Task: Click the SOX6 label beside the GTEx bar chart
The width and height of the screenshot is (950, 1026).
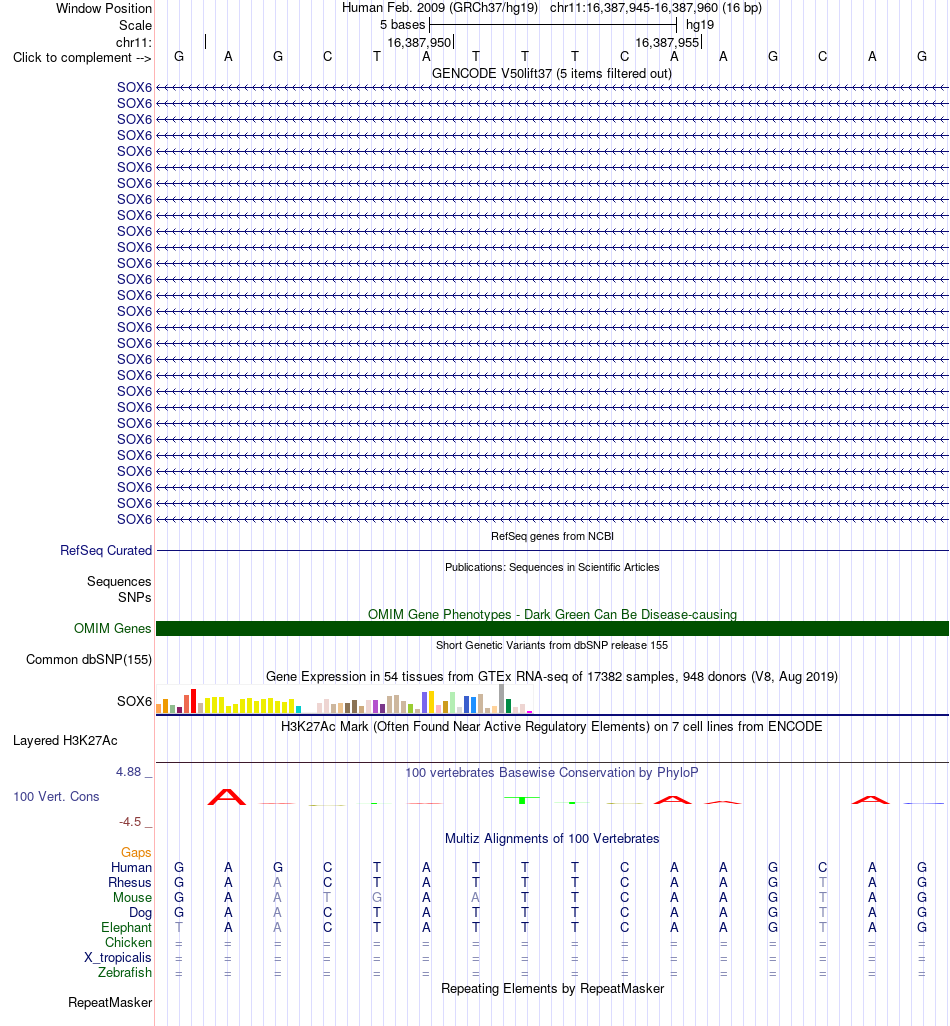Action: (x=134, y=701)
